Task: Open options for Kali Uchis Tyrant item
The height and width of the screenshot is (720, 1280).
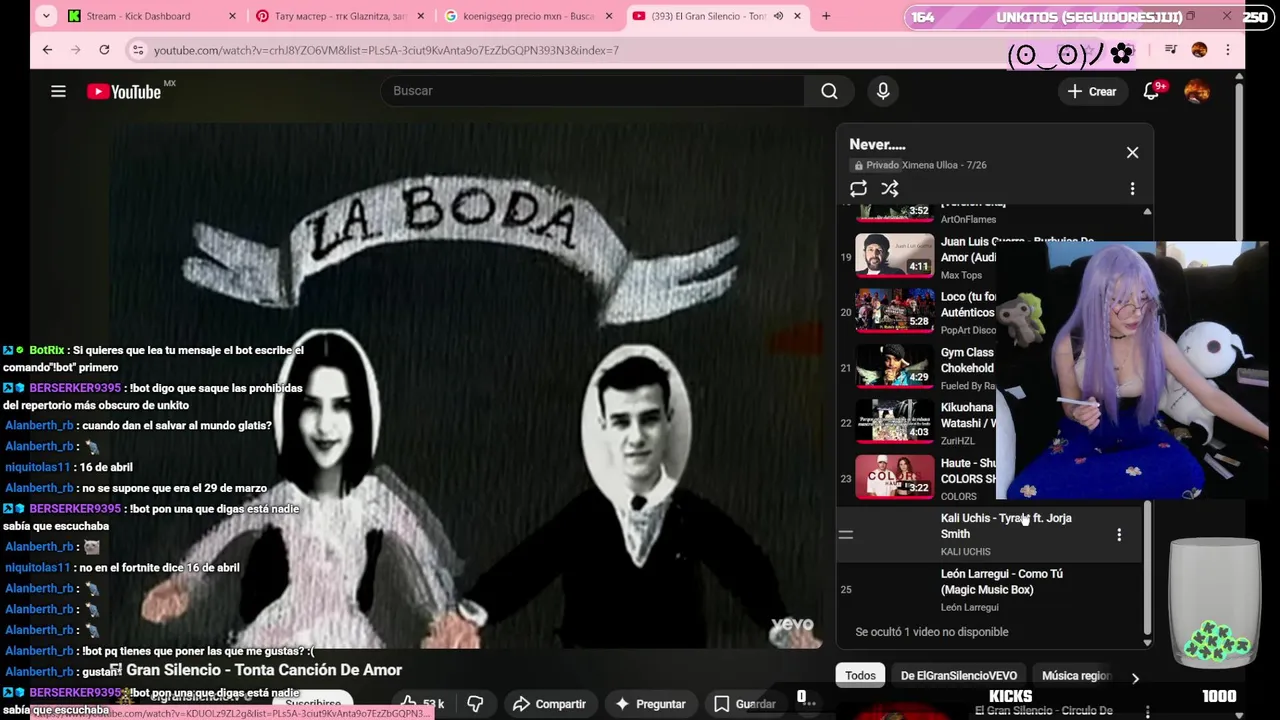Action: [1119, 535]
